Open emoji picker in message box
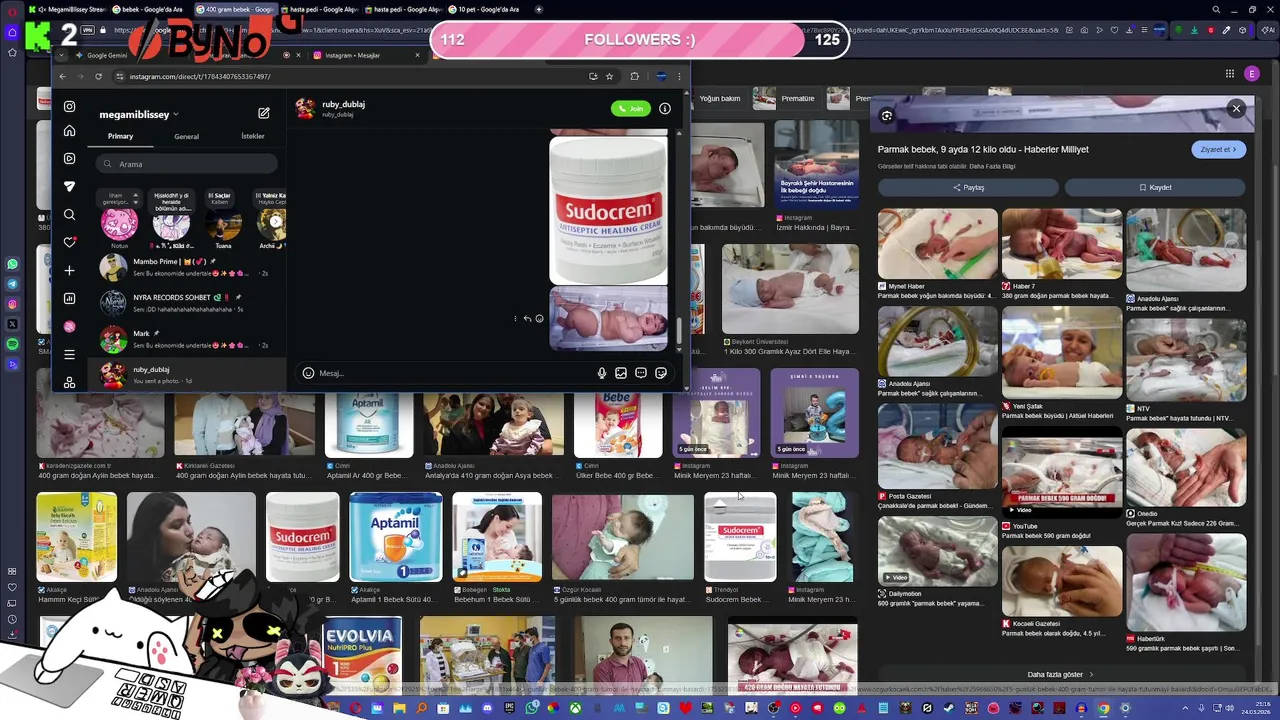 click(308, 373)
